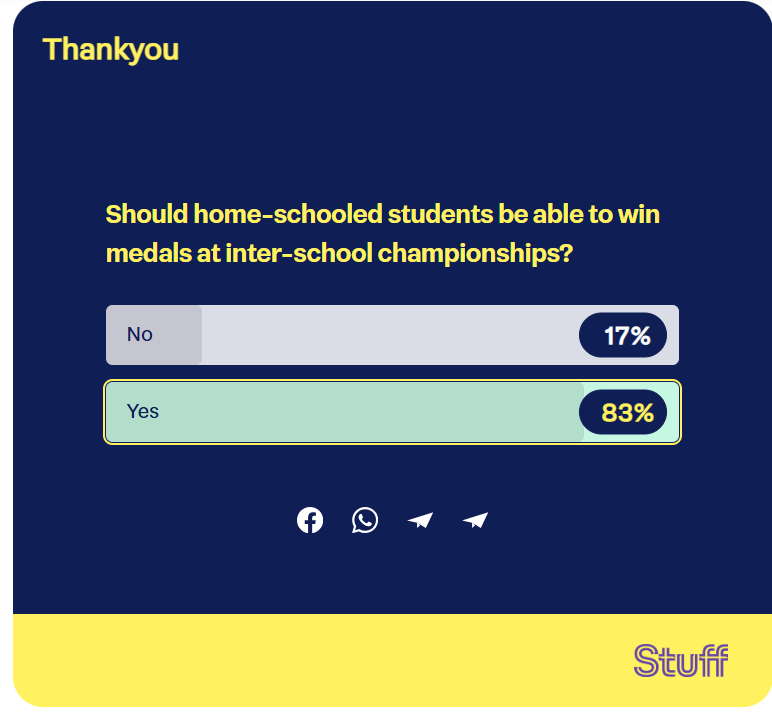Share the poll via WhatsApp icon
Screen dimensions: 772x713
click(365, 520)
